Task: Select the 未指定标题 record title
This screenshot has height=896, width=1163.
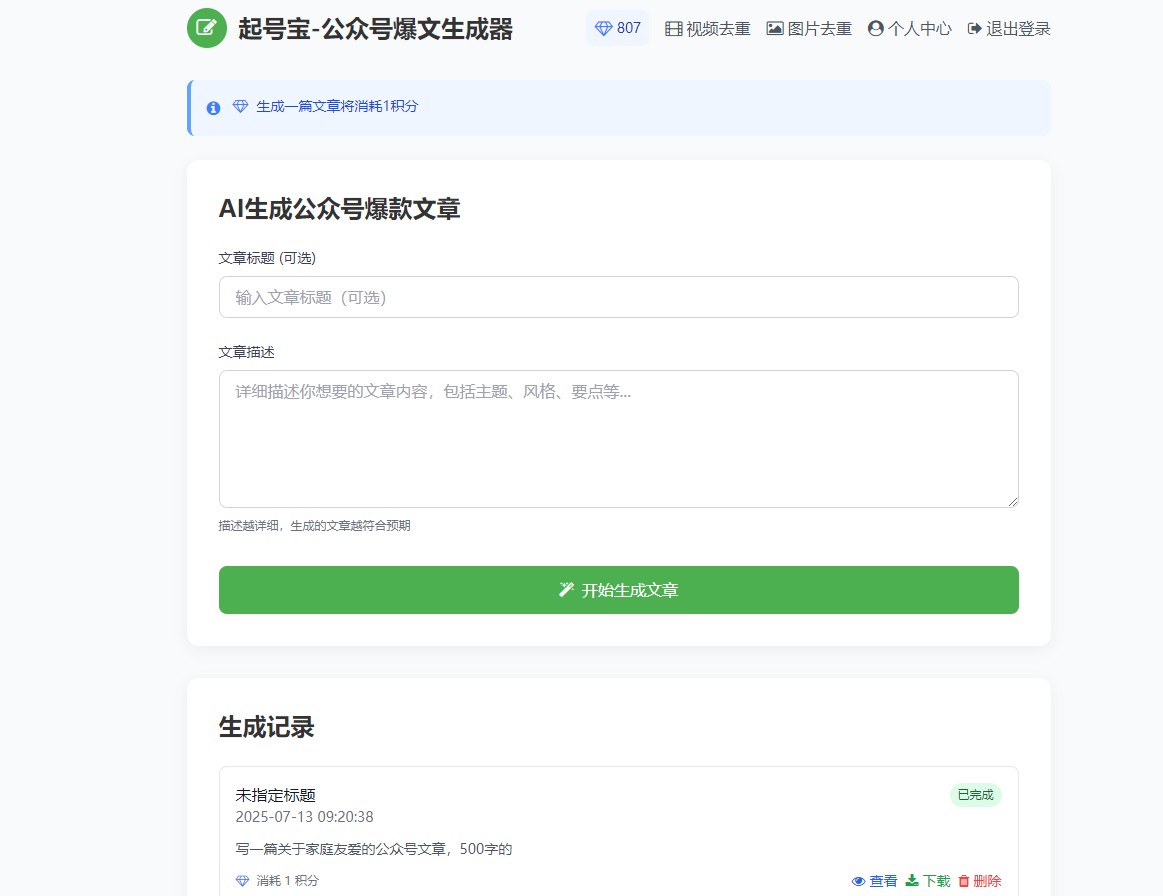Action: [275, 796]
